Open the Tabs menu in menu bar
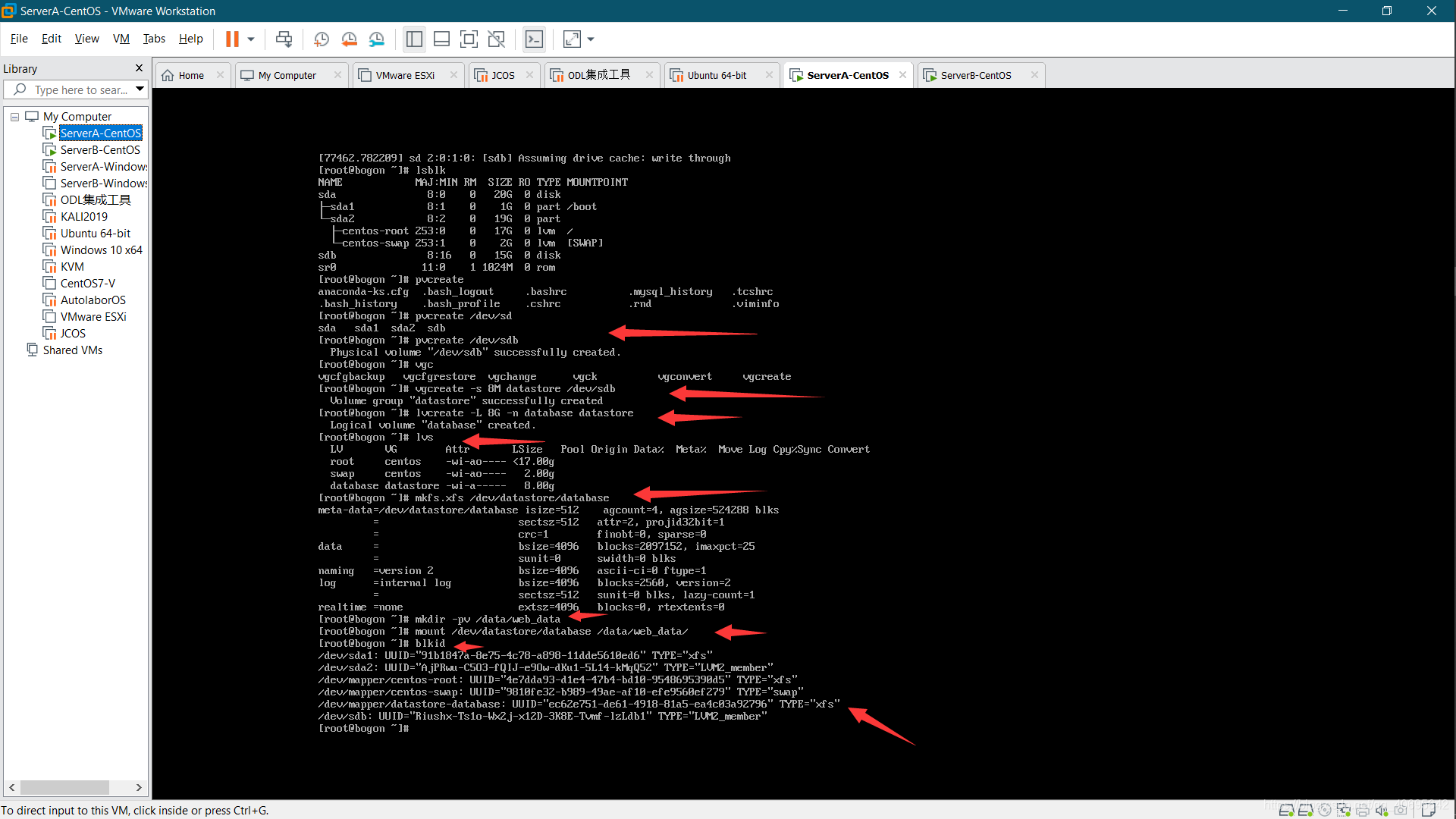This screenshot has width=1456, height=819. (x=155, y=39)
